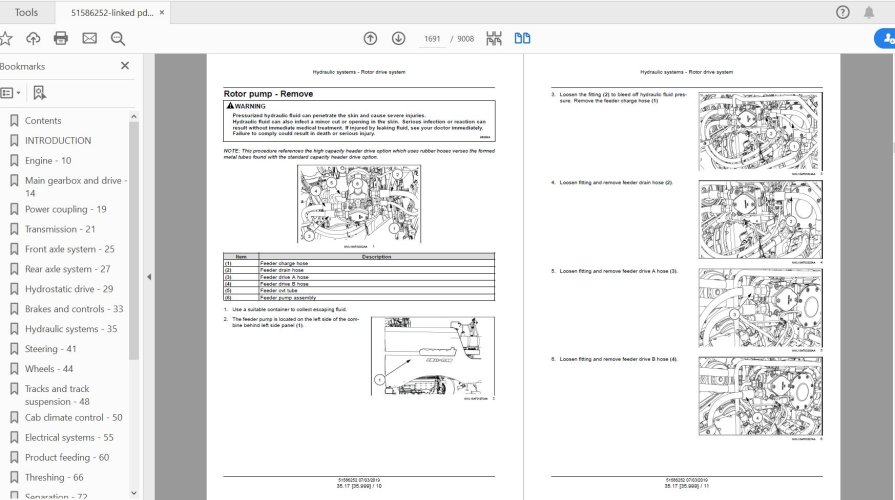
Task: Open Electrical systems - 55 bookmark
Action: 69,437
